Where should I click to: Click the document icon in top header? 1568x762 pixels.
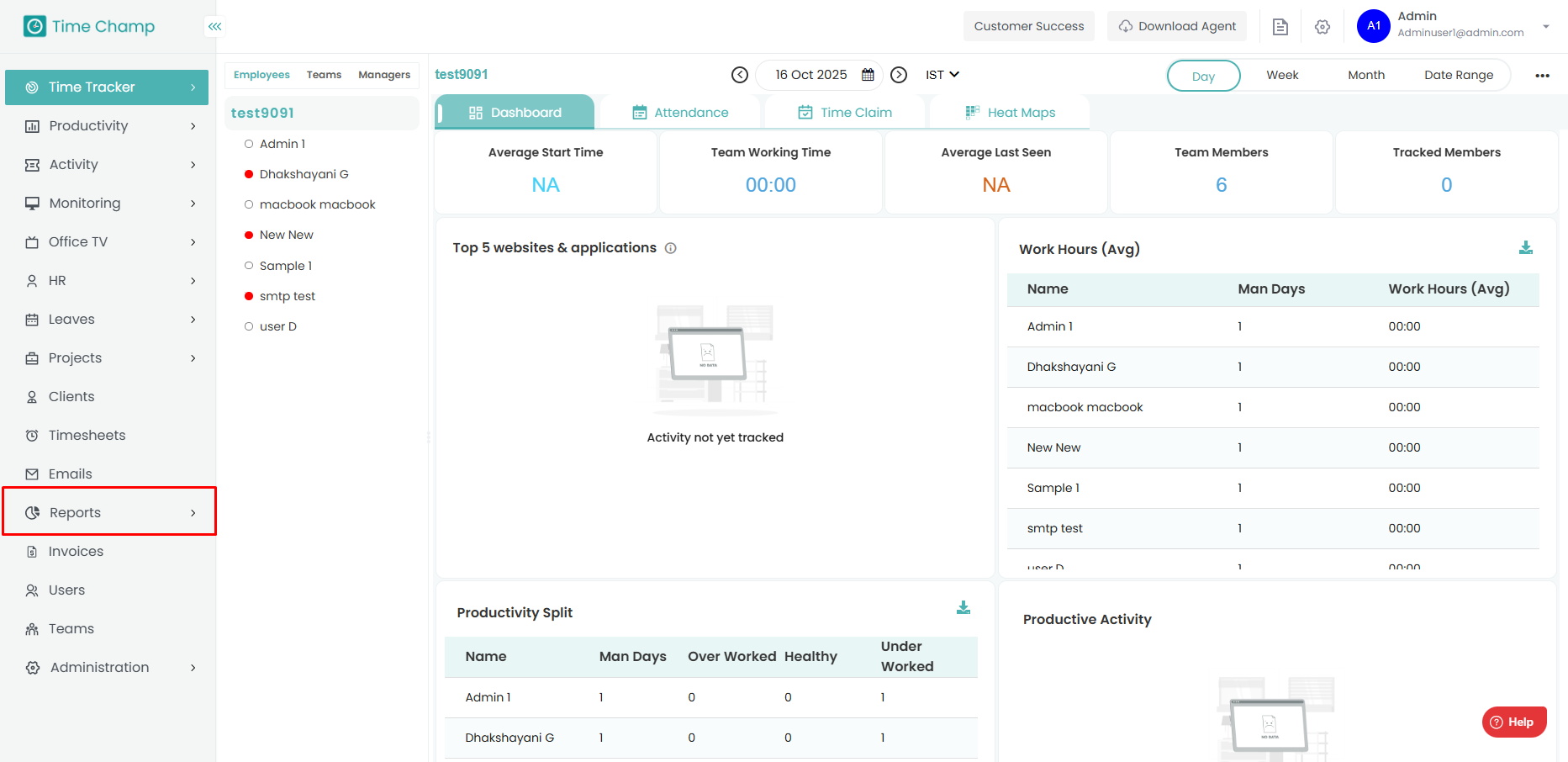click(x=1280, y=27)
